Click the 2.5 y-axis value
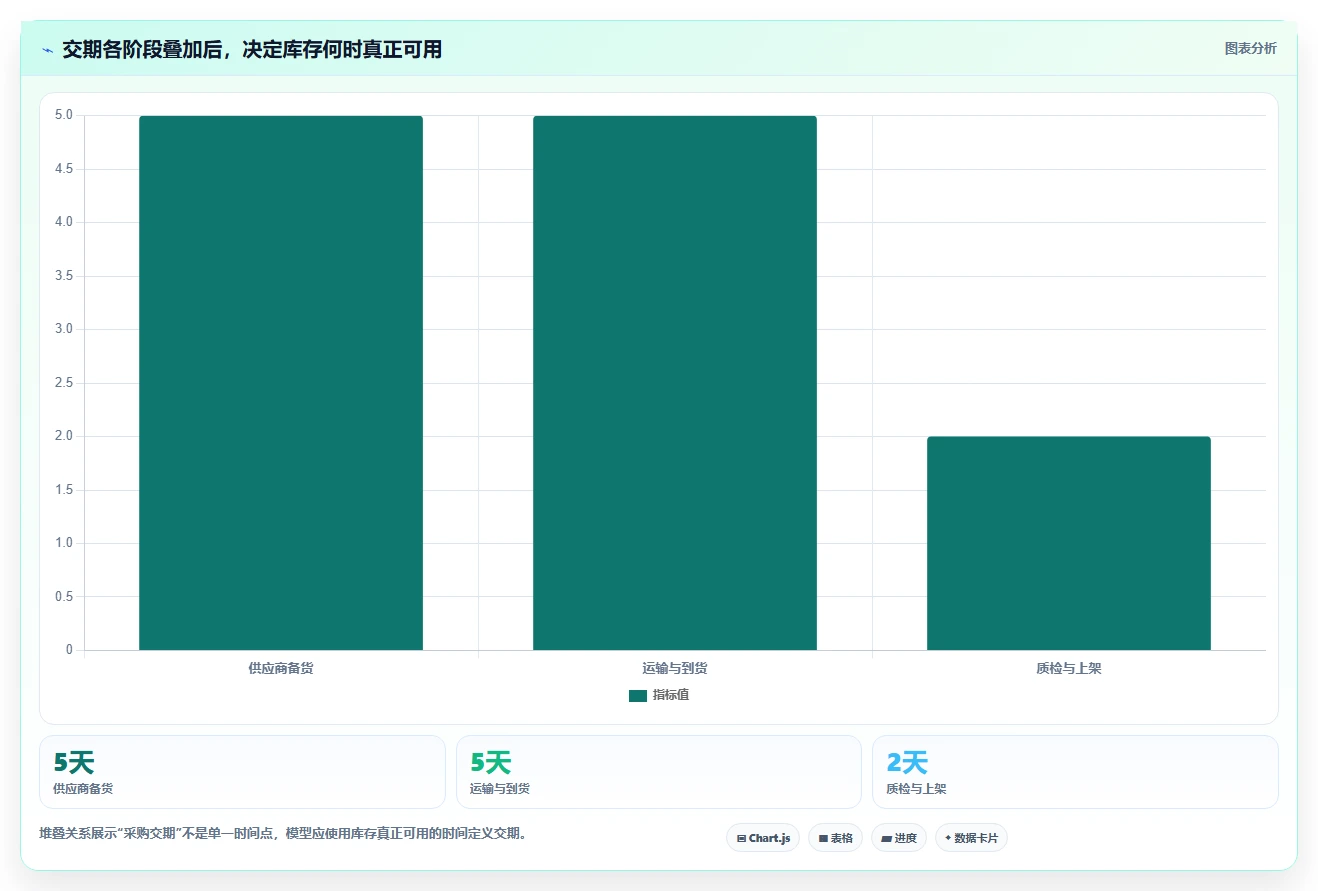Viewport: 1318px width, 891px height. pyautogui.click(x=64, y=383)
